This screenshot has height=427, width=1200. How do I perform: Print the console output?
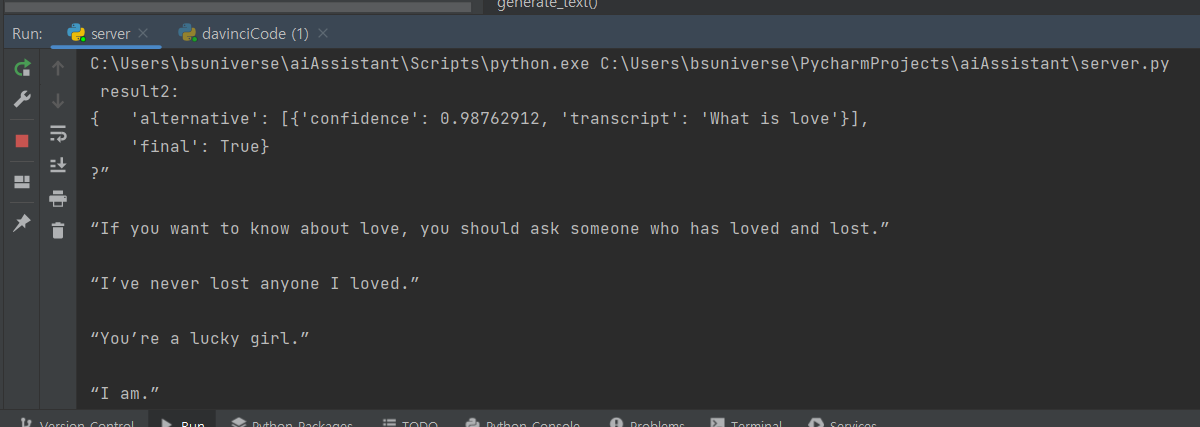click(x=58, y=197)
